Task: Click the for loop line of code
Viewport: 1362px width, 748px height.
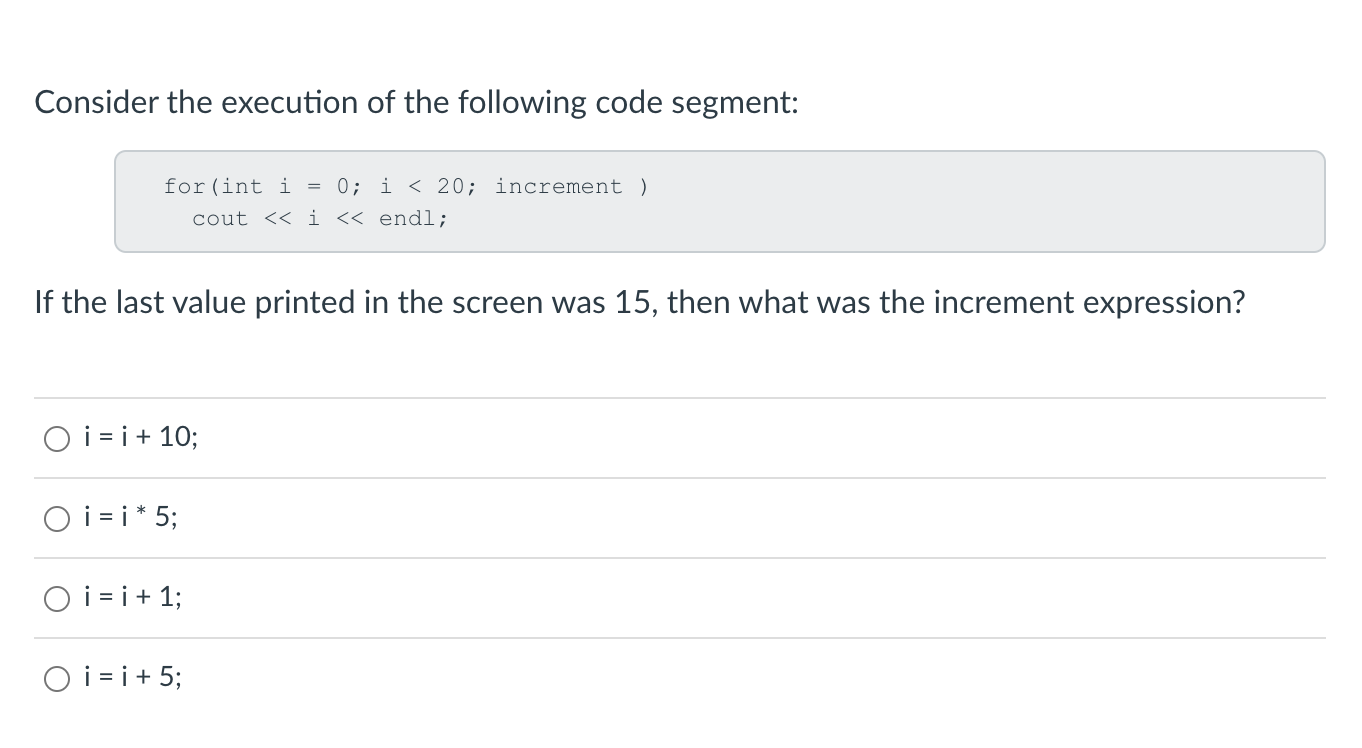Action: [x=406, y=186]
